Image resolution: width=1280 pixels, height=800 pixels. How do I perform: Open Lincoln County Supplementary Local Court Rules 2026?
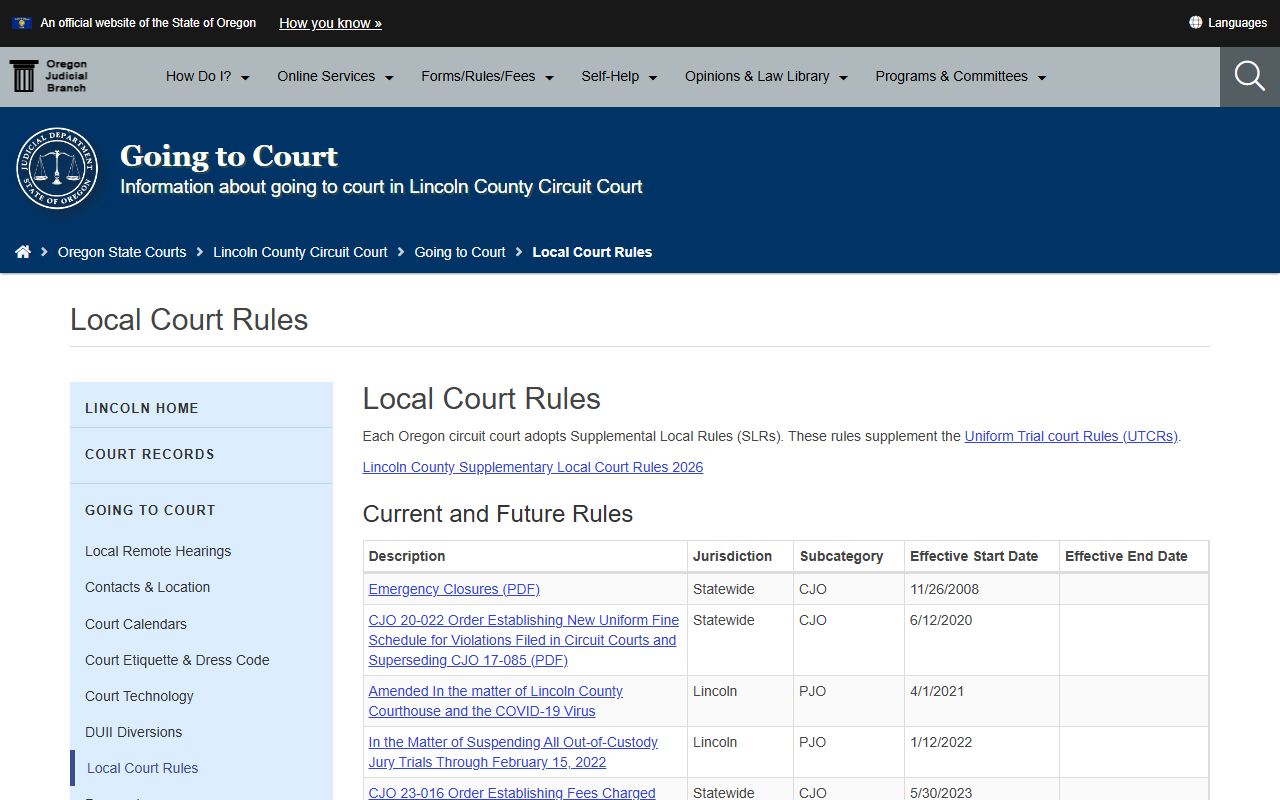(533, 467)
